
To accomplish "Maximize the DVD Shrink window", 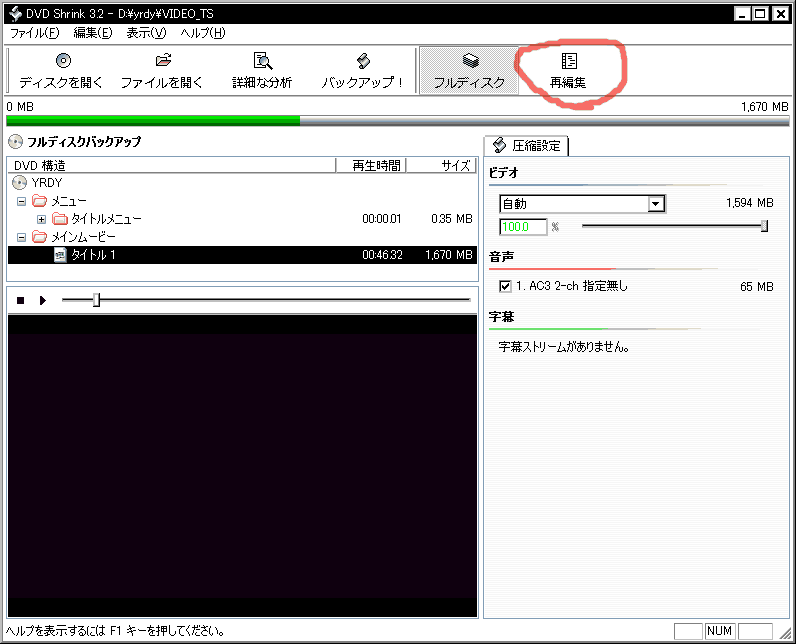I will (760, 14).
